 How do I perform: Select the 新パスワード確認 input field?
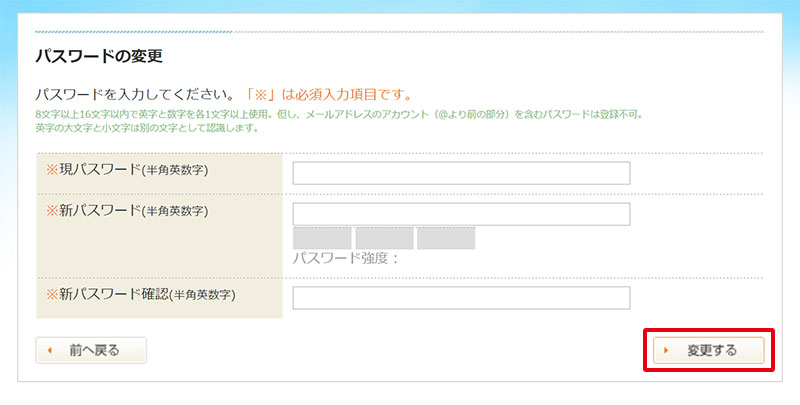pos(461,298)
